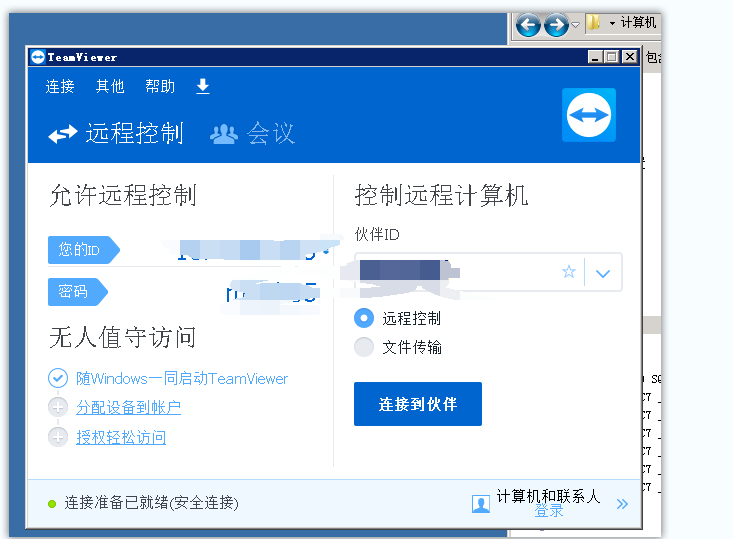Screen dimensions: 733x539
Task: Open Explorer recent locations dropdown arrow
Action: coord(575,24)
